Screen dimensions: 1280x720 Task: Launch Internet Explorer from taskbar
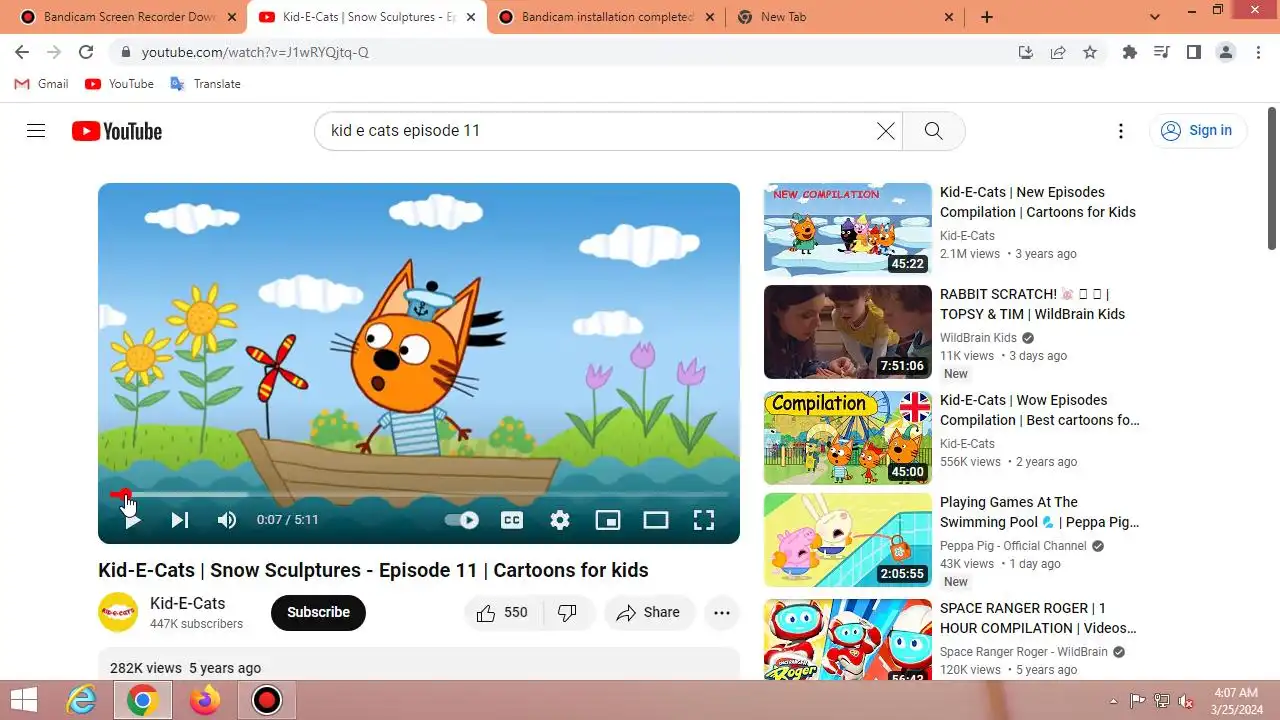(81, 700)
